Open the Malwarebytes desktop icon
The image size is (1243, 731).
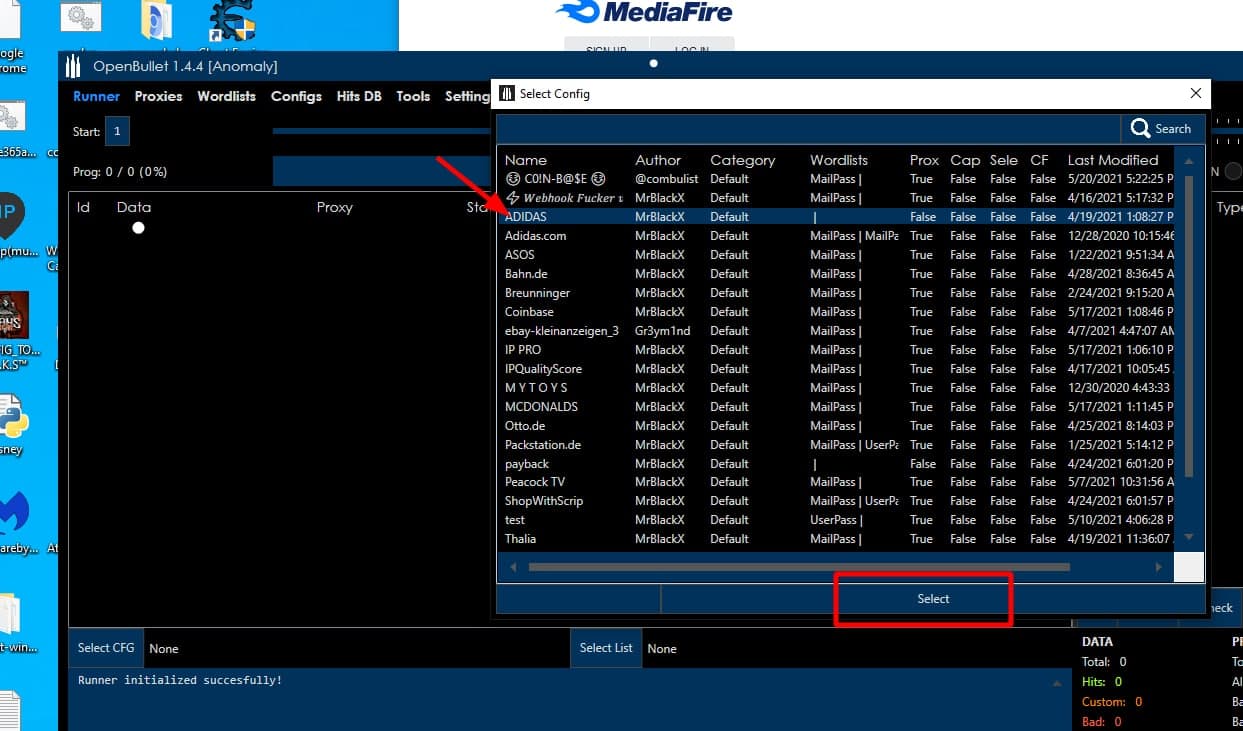click(14, 511)
